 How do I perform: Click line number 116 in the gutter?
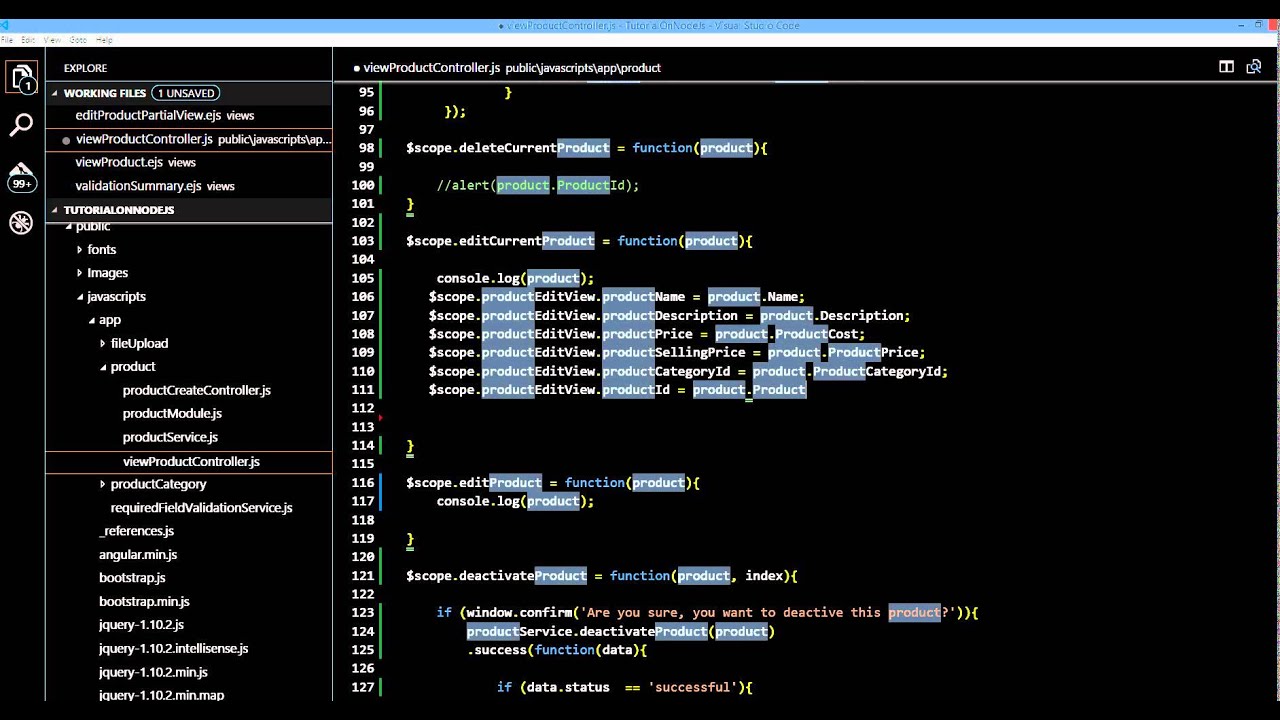363,483
